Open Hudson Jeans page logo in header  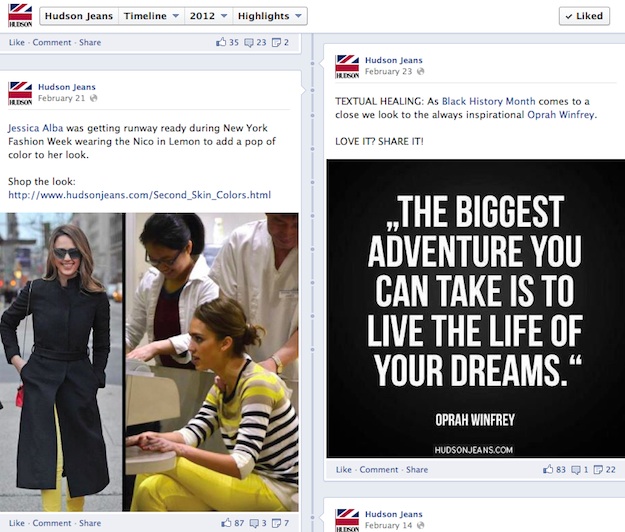pyautogui.click(x=20, y=16)
